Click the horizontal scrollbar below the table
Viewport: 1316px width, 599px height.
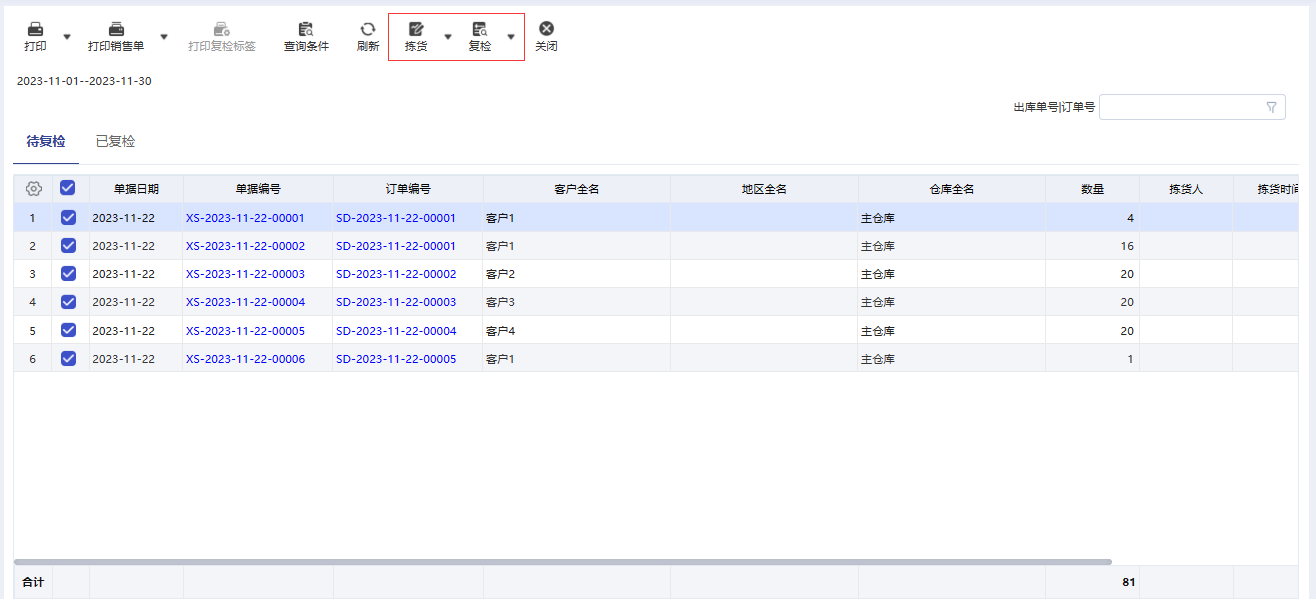tap(560, 562)
